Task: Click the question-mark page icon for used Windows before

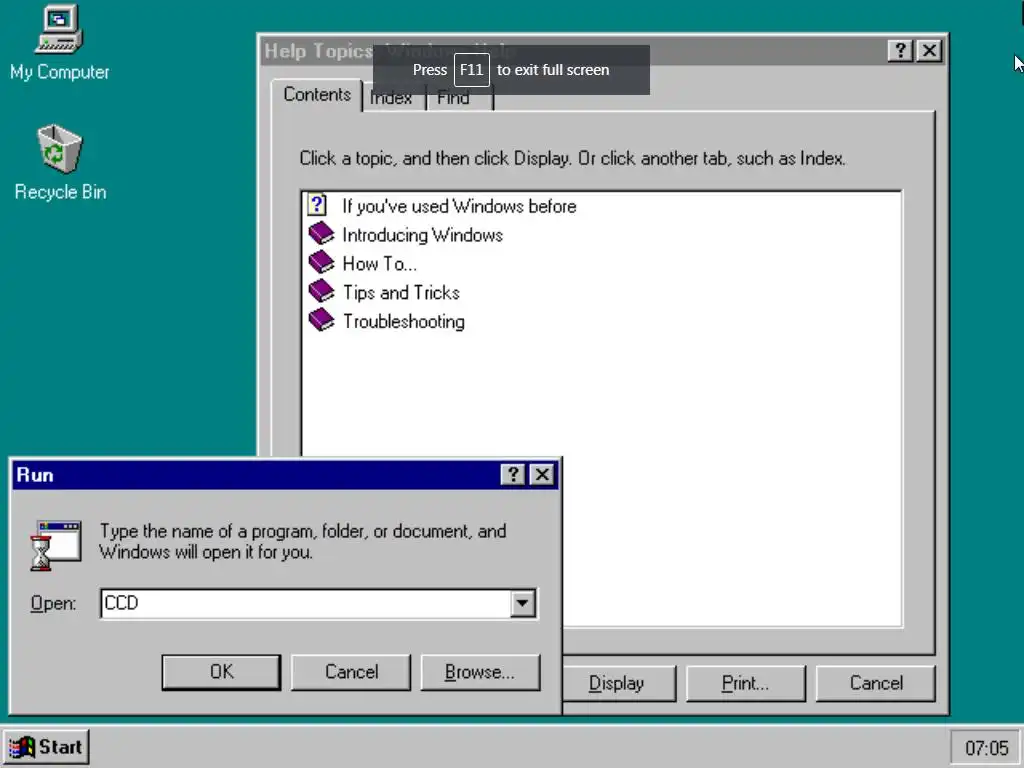Action: (317, 205)
